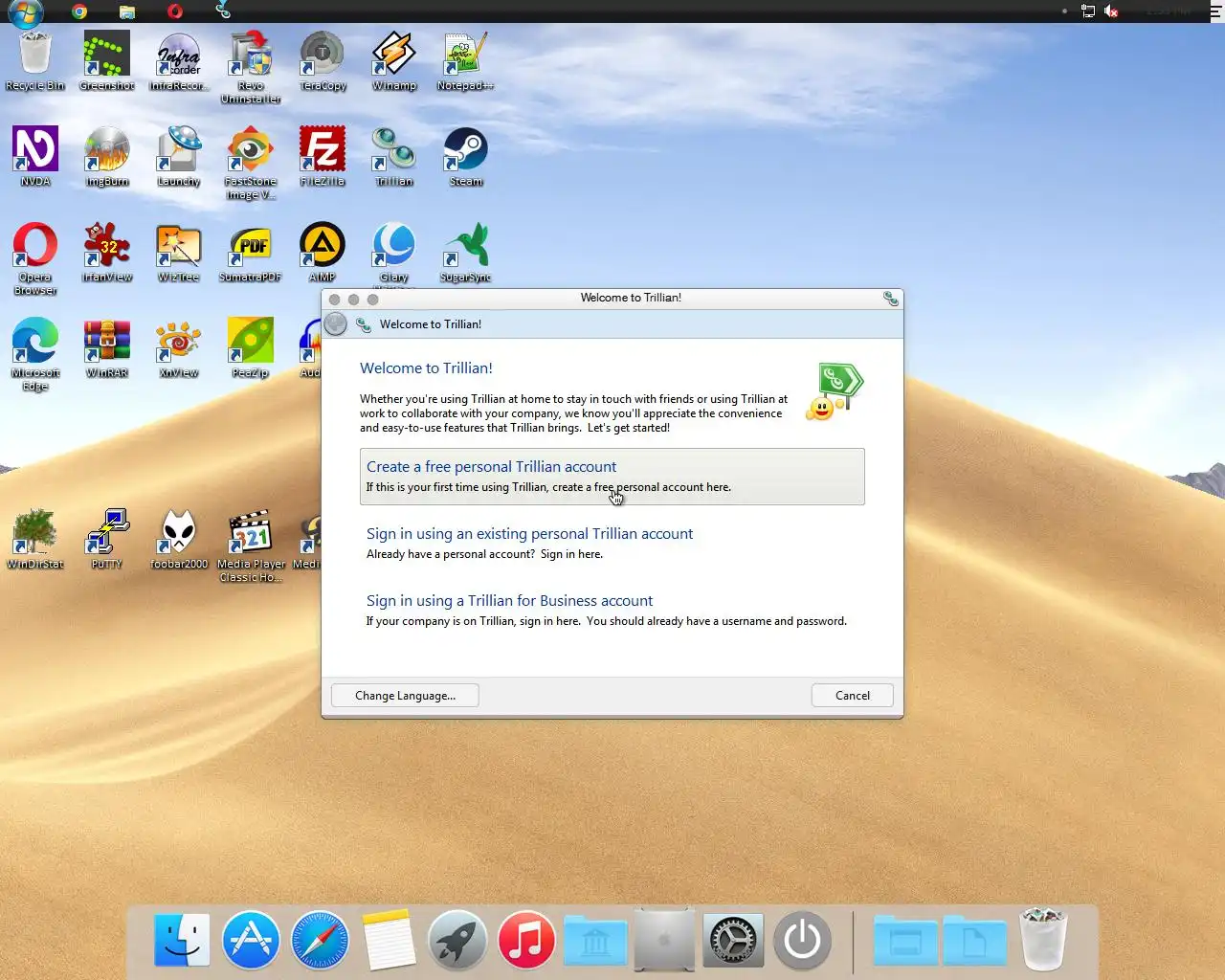Viewport: 1225px width, 980px height.
Task: Open the Mac Pro computer icon in the dock
Action: pos(664,940)
